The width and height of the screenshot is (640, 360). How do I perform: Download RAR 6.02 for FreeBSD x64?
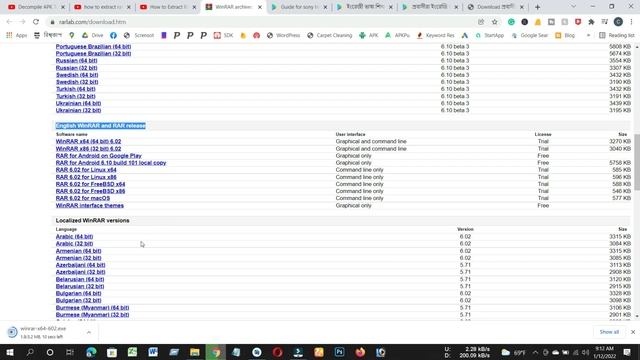coord(90,184)
